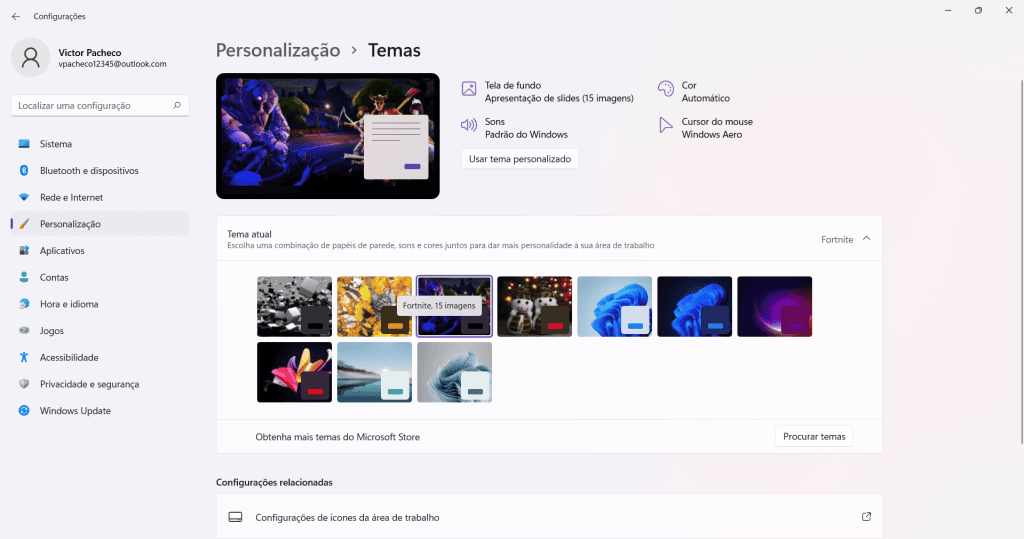The width and height of the screenshot is (1024, 539).
Task: Click the Jogos controller icon
Action: click(x=24, y=331)
